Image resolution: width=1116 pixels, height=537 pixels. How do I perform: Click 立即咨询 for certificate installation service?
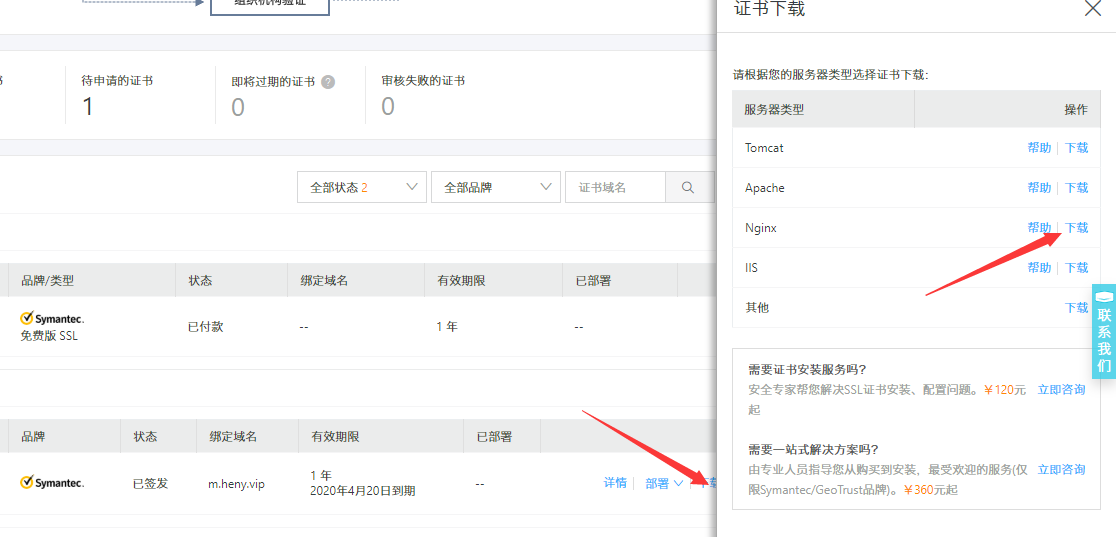pyautogui.click(x=1061, y=390)
